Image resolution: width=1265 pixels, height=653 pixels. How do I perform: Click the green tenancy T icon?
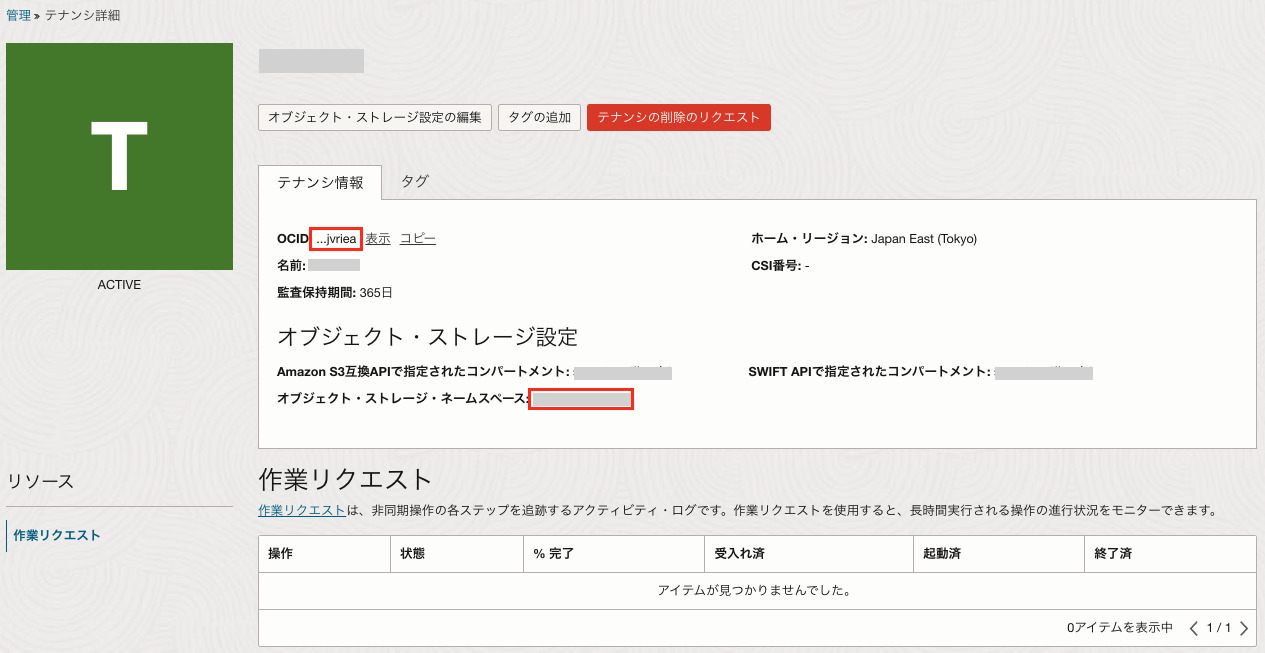pyautogui.click(x=119, y=156)
